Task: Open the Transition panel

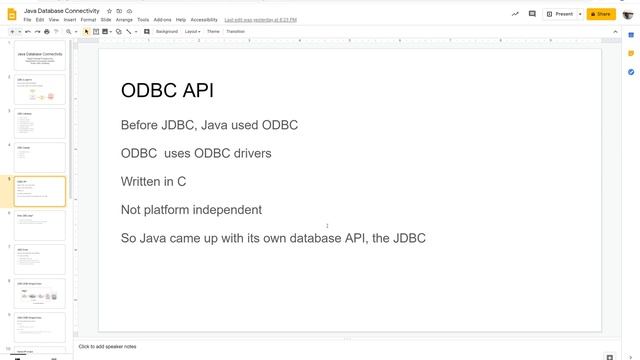Action: point(236,31)
